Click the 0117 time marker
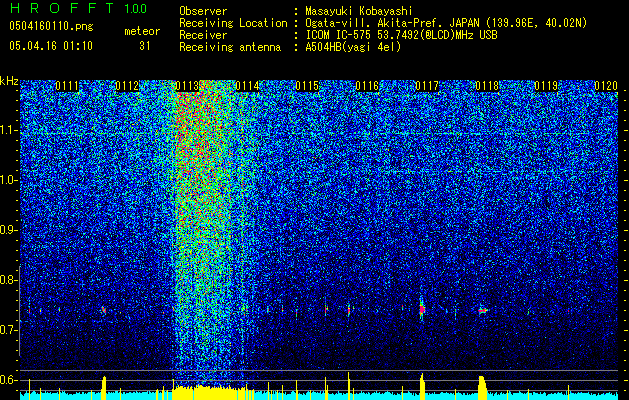Screen dimensions: 629x400 427,86
